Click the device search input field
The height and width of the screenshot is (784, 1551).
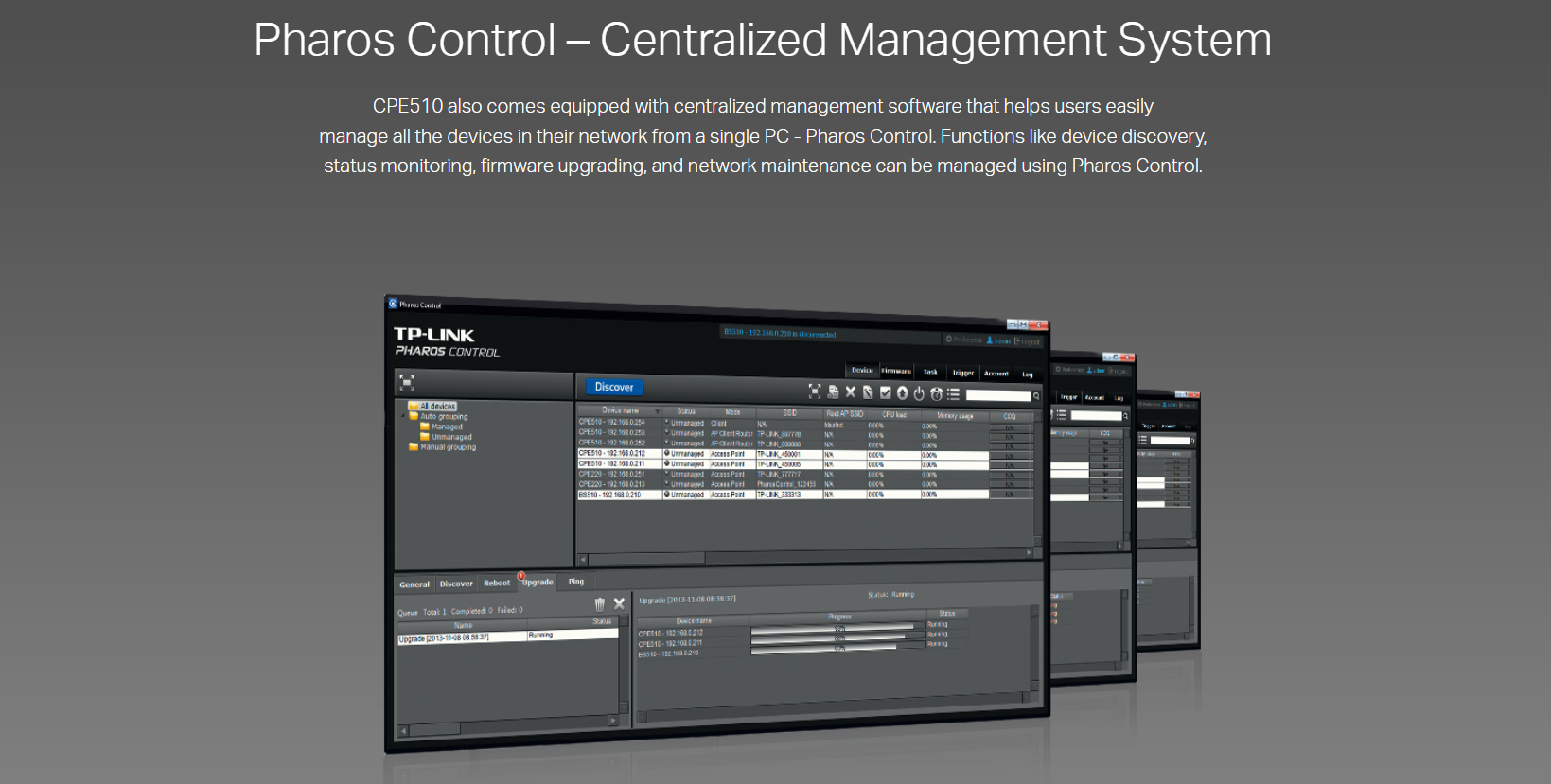(997, 395)
